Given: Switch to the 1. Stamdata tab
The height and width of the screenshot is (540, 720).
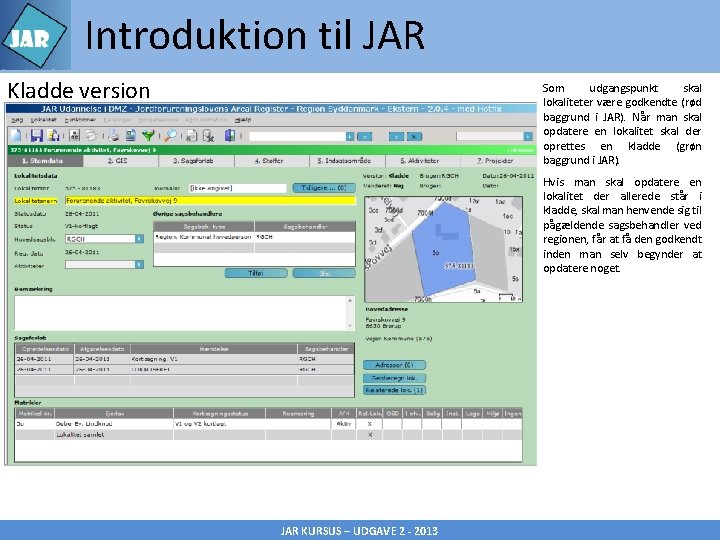Looking at the screenshot, I should (45, 161).
